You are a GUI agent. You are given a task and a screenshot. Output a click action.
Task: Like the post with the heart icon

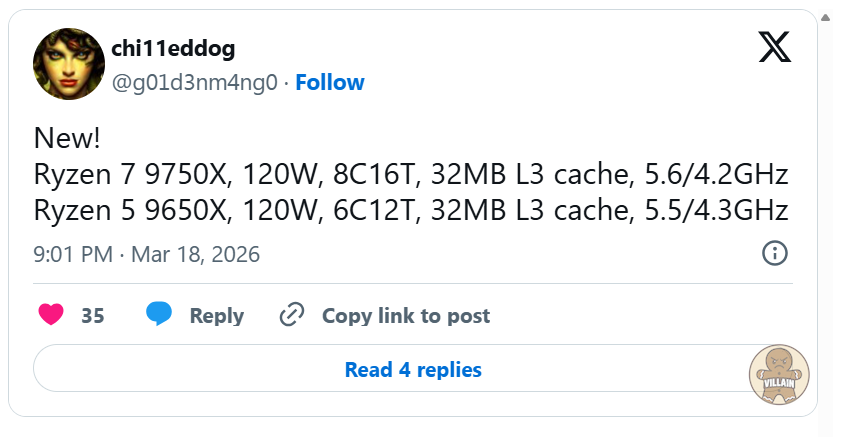click(50, 315)
